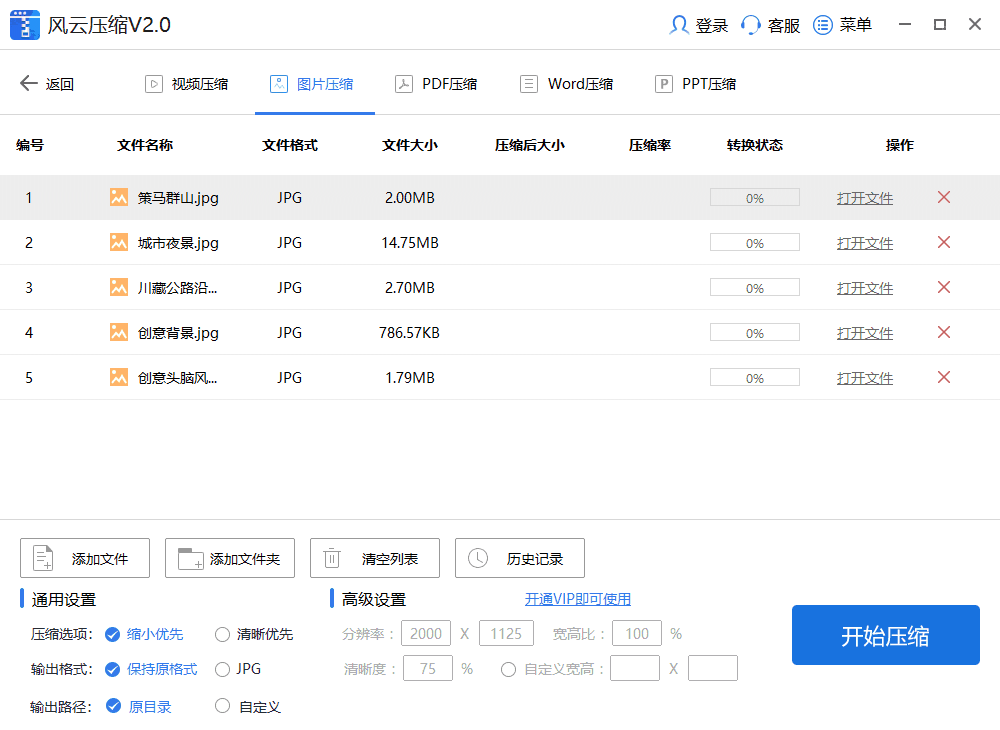
Task: Click 开始压缩 button
Action: (x=885, y=635)
